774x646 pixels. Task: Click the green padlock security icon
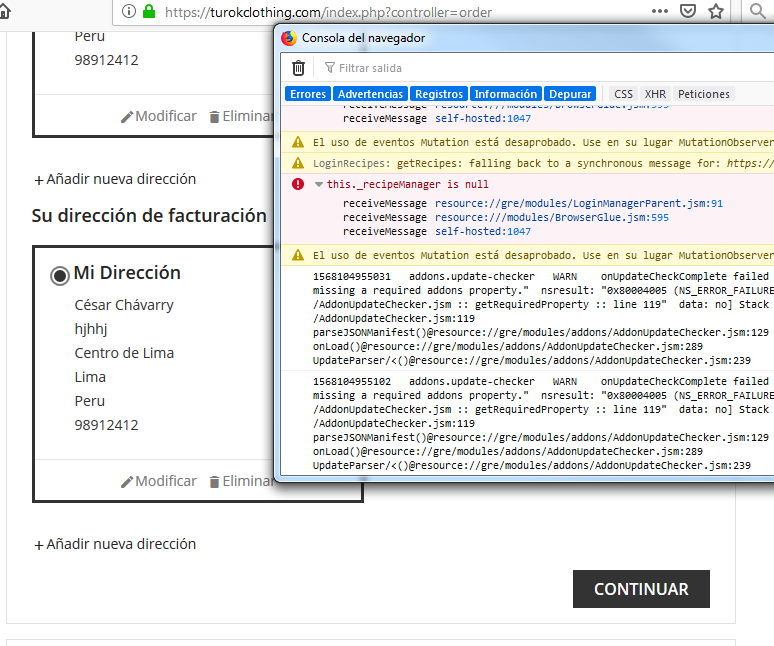pos(149,11)
